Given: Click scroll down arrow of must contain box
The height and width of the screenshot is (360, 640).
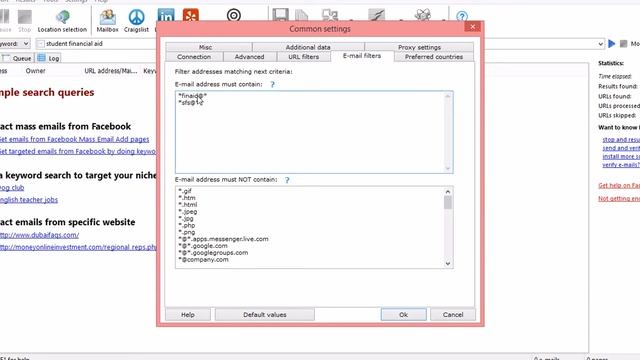Looking at the screenshot, I should 448,168.
